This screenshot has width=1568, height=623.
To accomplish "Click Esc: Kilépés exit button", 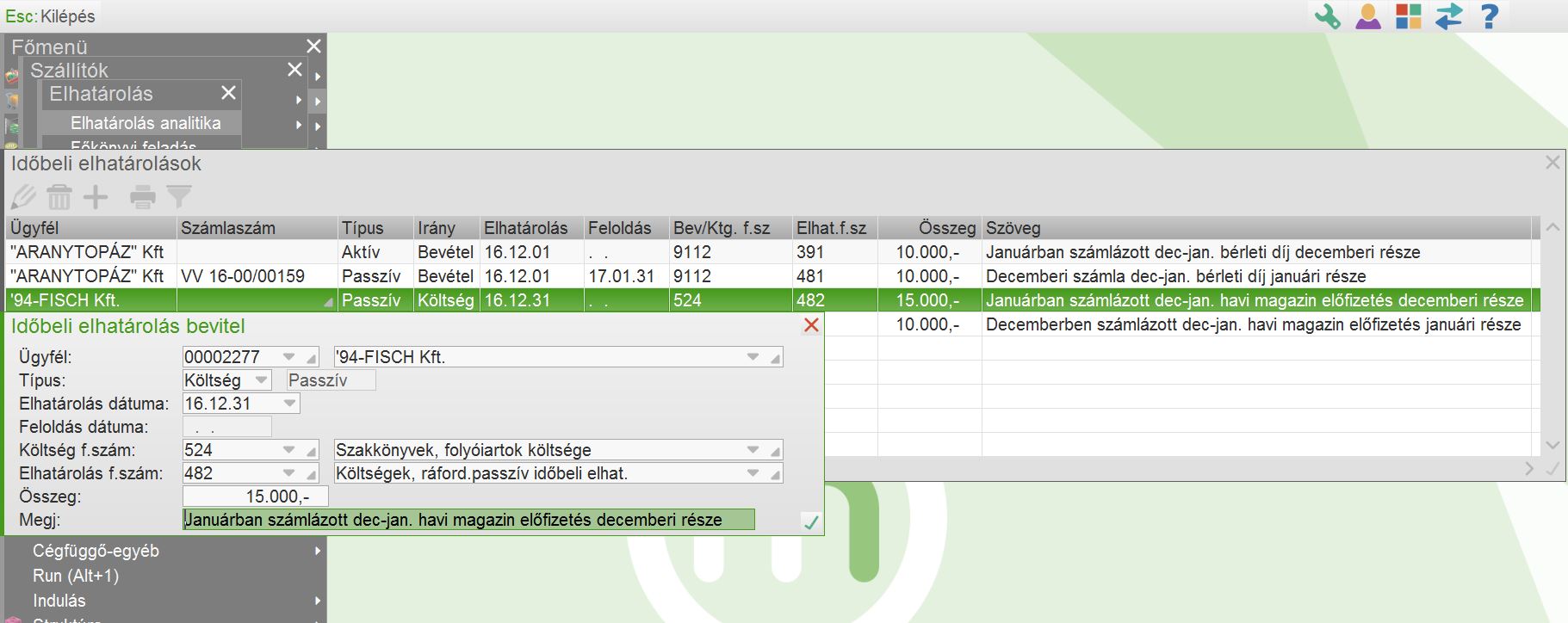I will [50, 16].
